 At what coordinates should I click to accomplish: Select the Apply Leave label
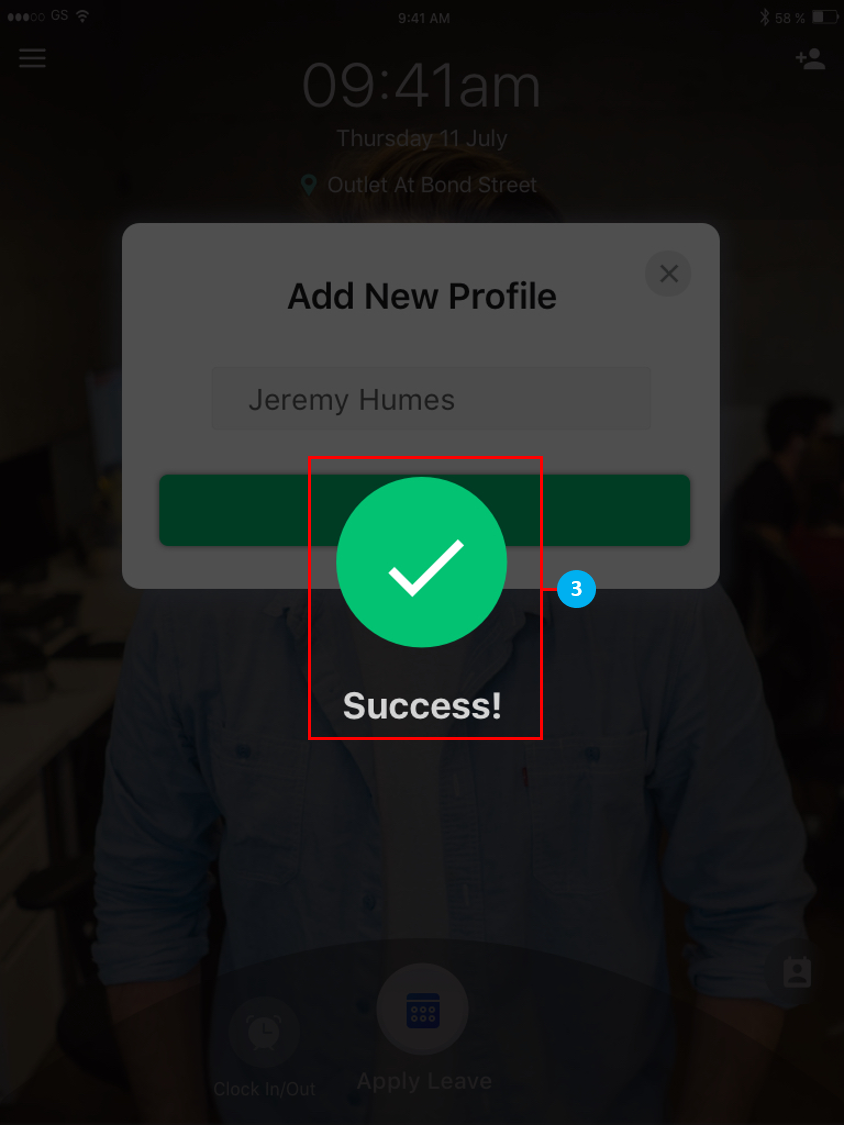424,1081
